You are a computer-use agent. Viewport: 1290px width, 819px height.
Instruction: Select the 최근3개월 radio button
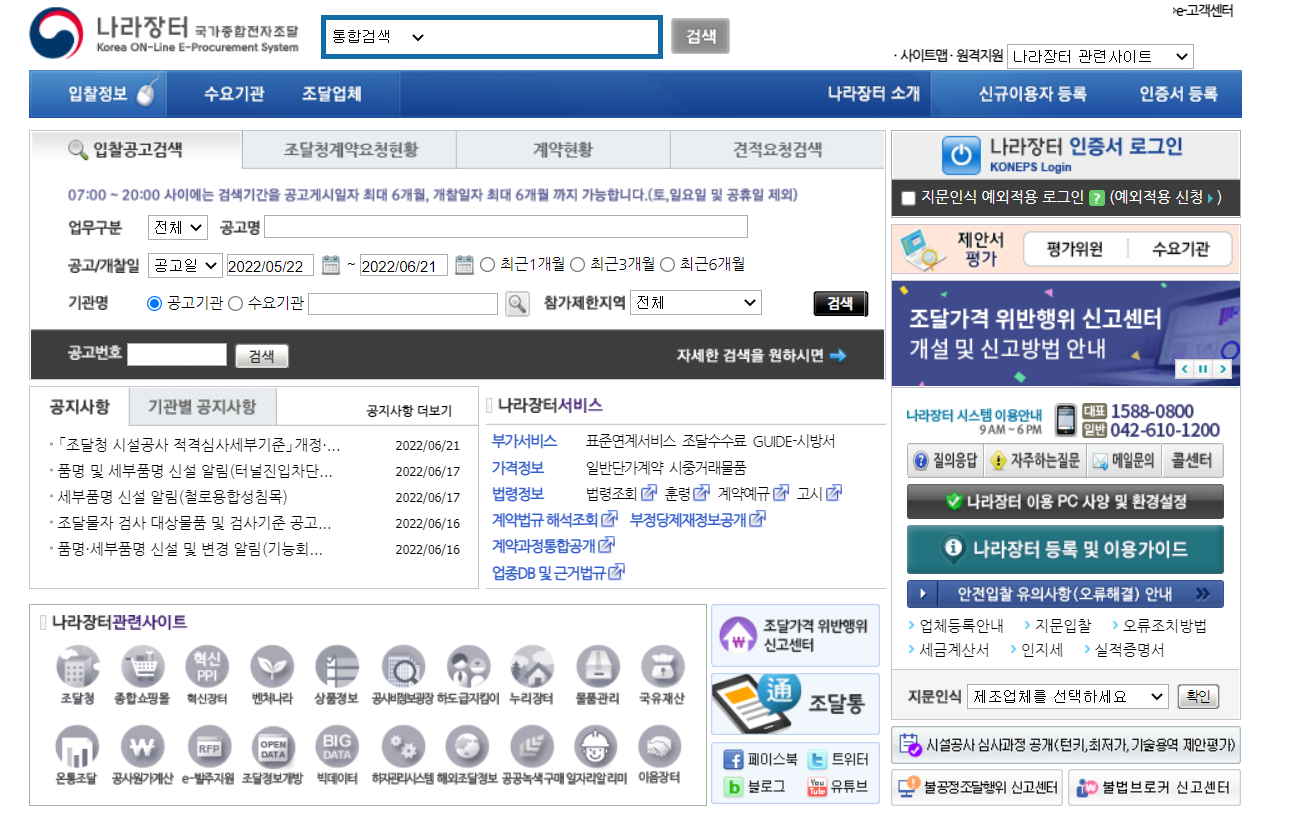(x=578, y=265)
